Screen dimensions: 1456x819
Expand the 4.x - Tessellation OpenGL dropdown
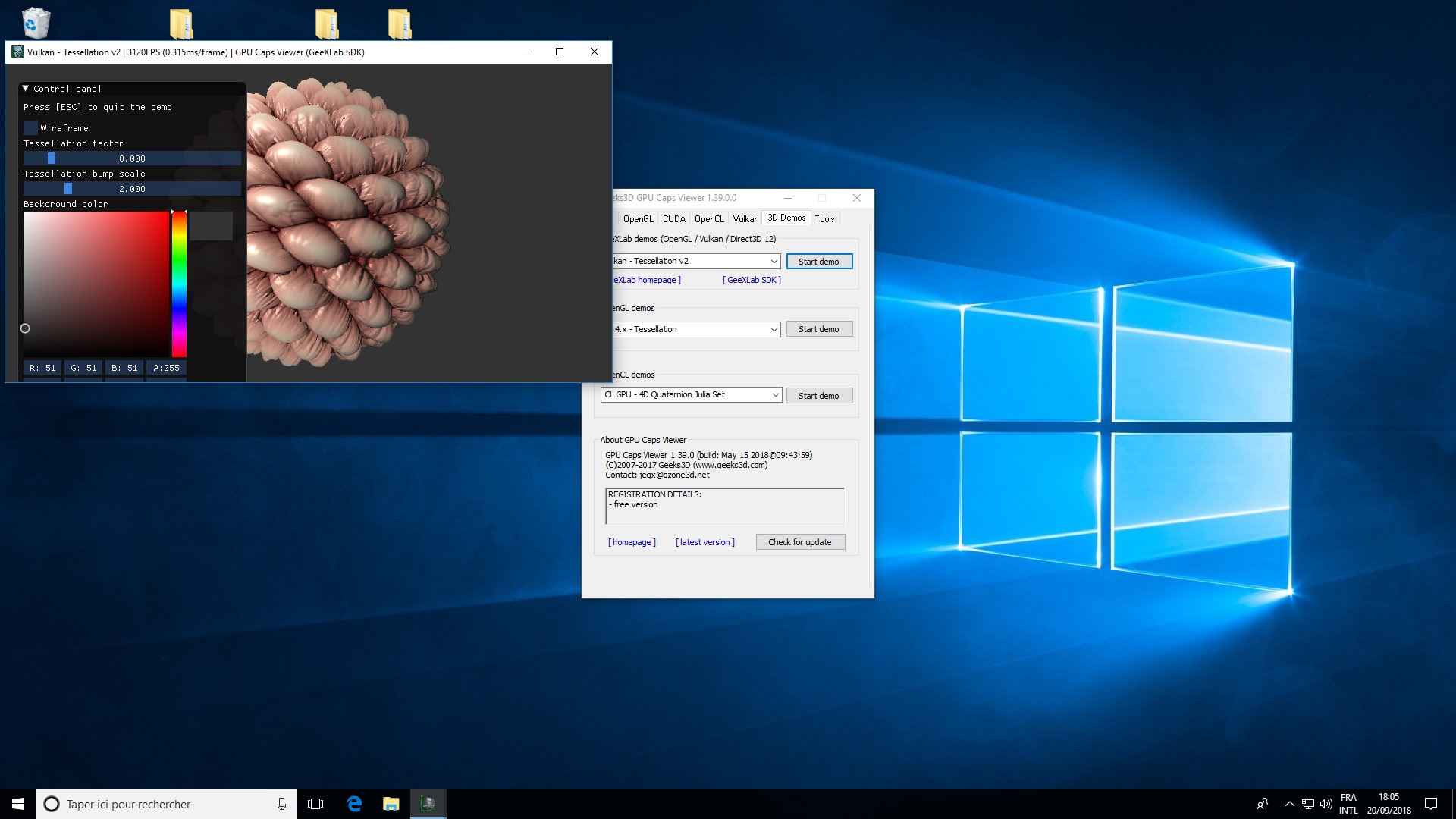773,330
